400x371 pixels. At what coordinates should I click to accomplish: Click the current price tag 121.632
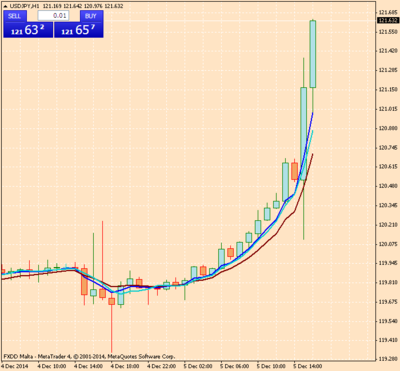(388, 20)
